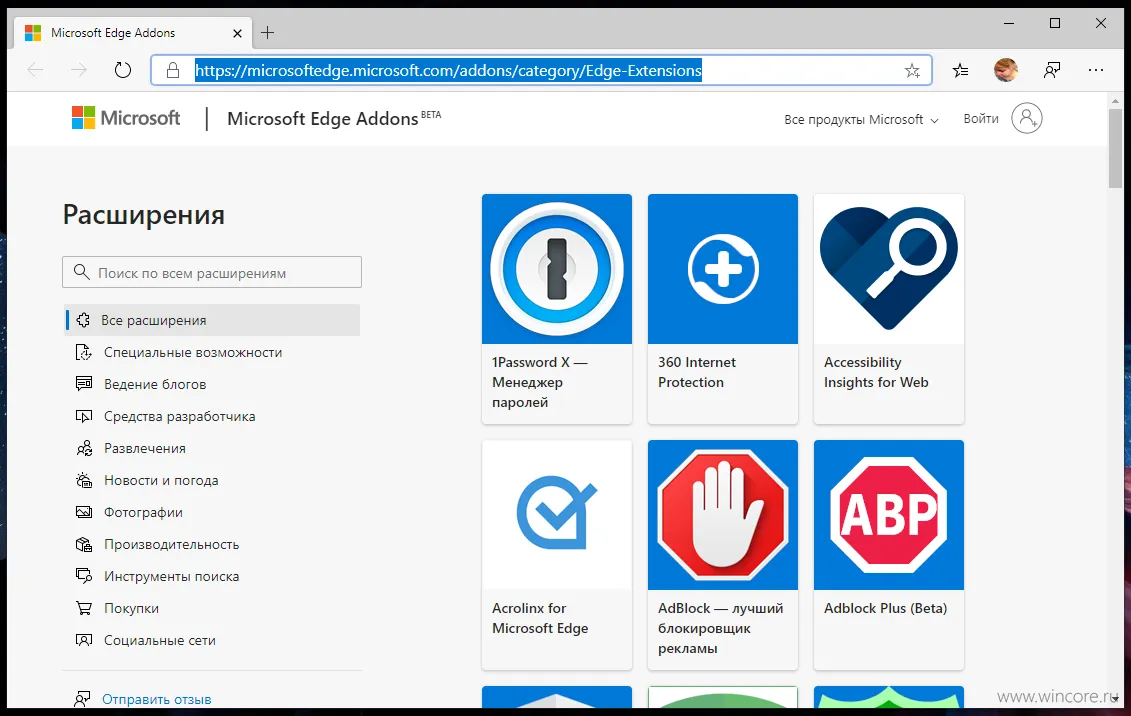Click Отправить отзыв link
1131x716 pixels.
click(x=156, y=699)
